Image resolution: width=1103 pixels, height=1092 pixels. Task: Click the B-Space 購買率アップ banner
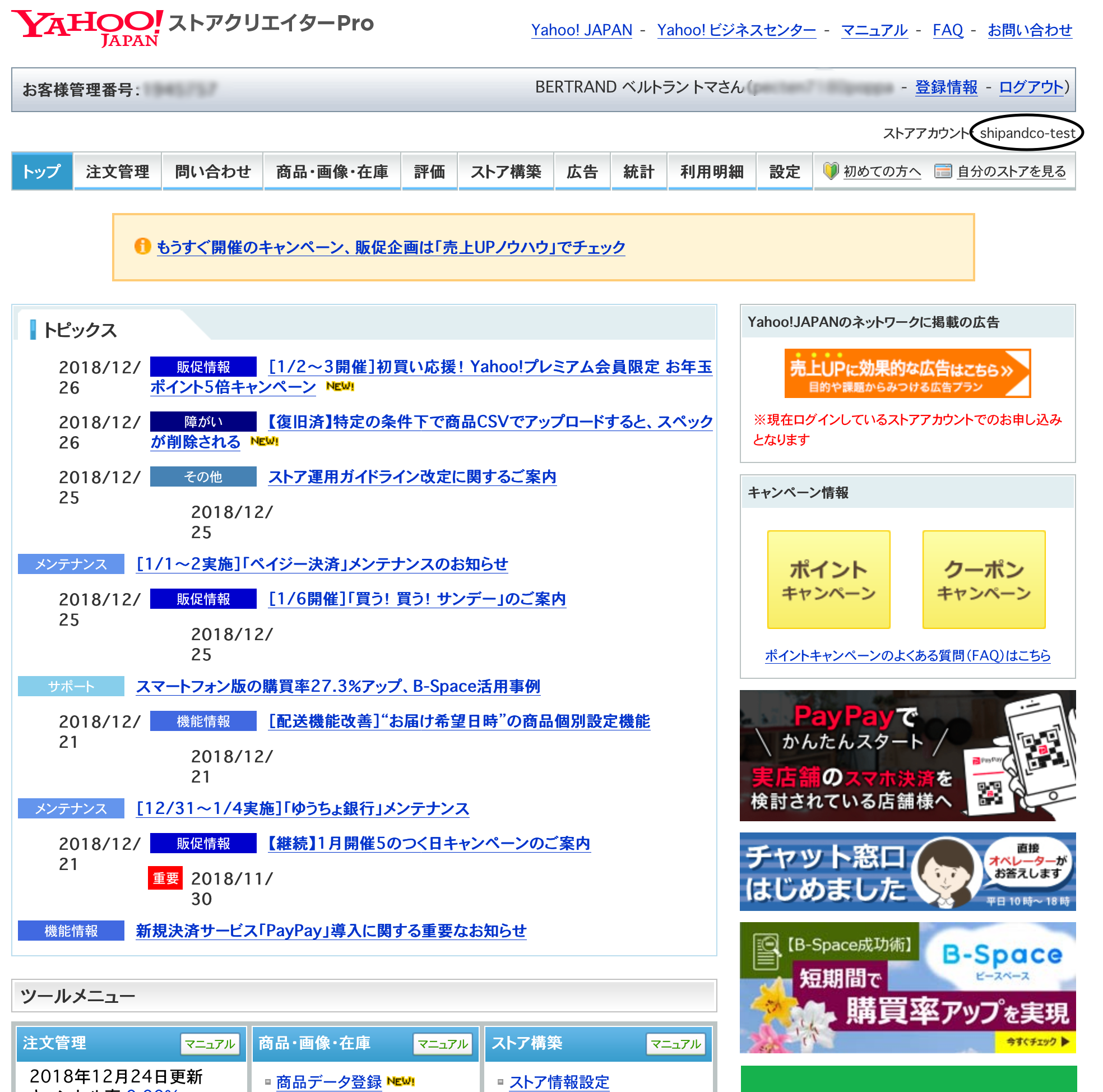point(908,988)
